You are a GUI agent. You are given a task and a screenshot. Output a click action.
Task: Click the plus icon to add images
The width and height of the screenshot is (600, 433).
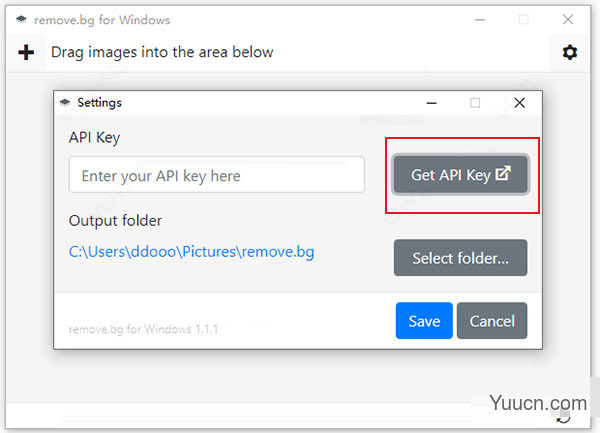[26, 52]
